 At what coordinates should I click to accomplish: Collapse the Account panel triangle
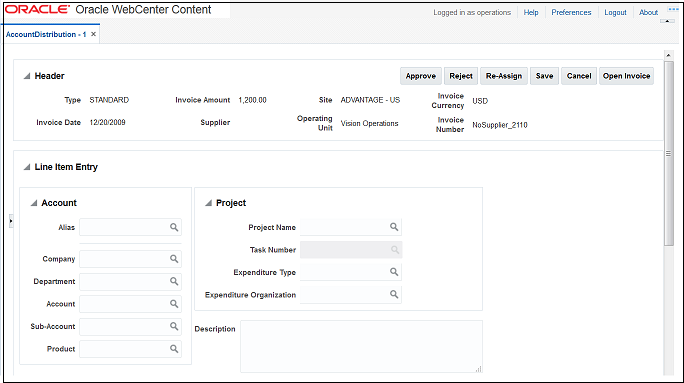click(34, 203)
